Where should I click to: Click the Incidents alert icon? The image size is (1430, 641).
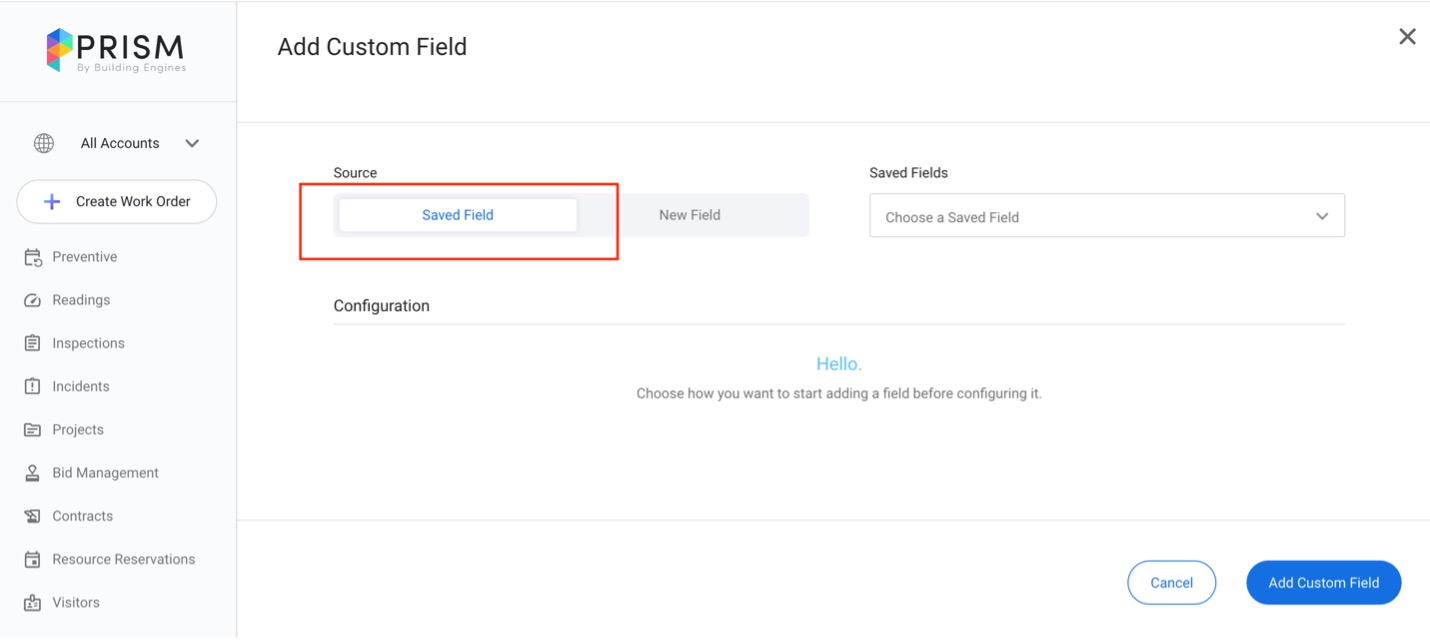(32, 386)
